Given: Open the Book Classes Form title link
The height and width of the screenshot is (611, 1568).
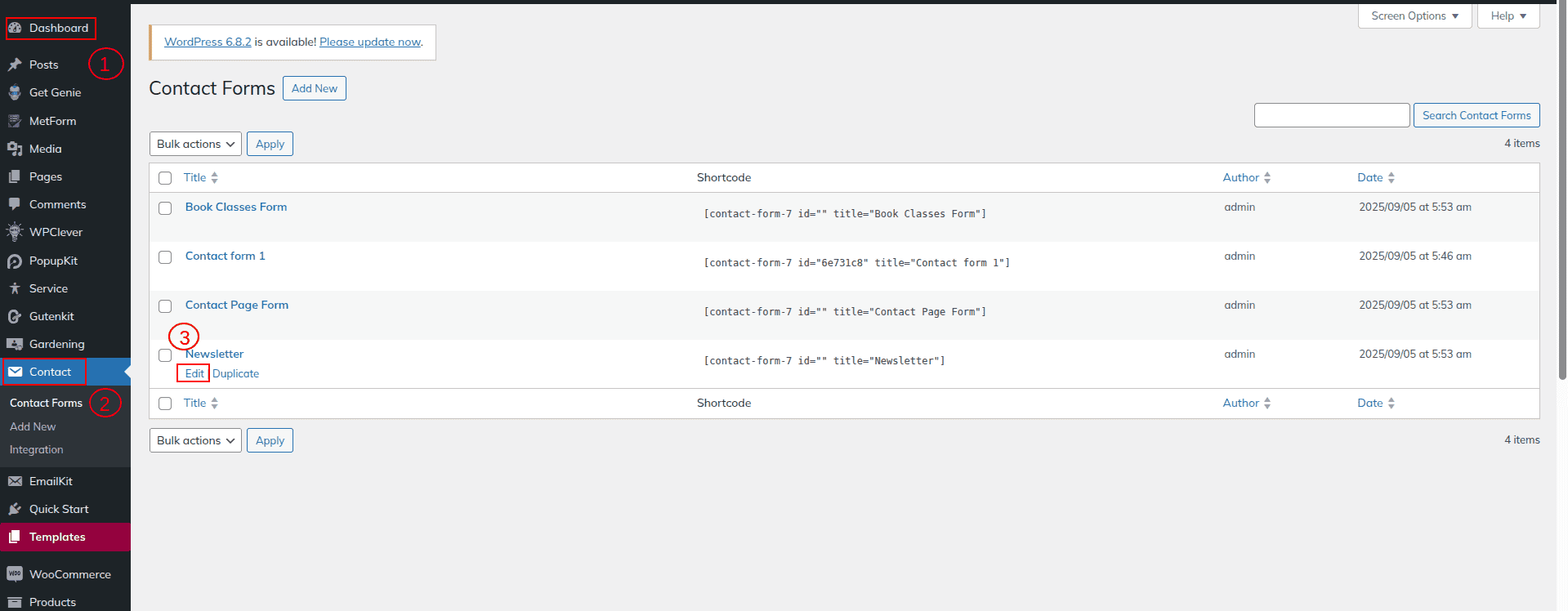Looking at the screenshot, I should tap(236, 207).
